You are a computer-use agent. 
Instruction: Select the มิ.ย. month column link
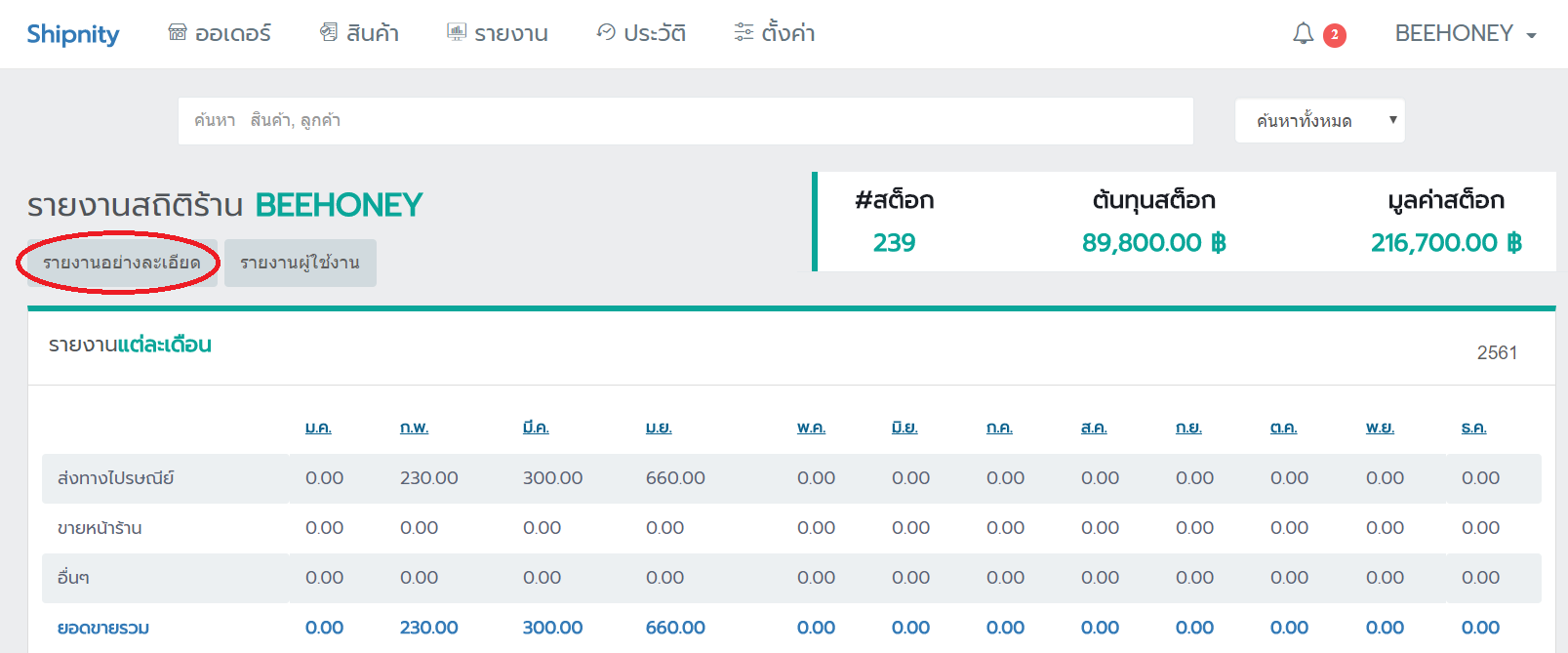pyautogui.click(x=905, y=428)
